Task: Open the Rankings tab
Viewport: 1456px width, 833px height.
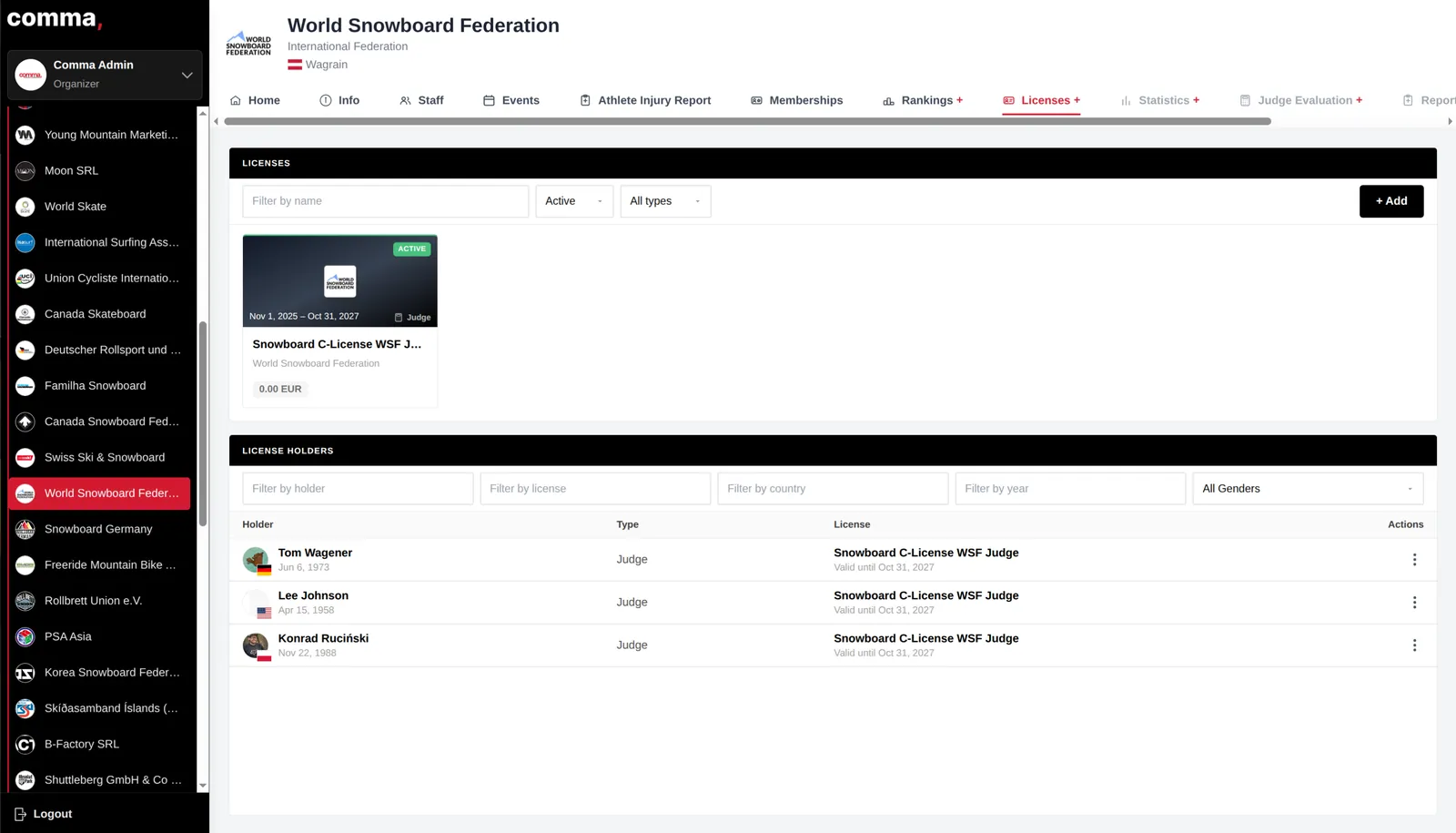Action: 923,100
